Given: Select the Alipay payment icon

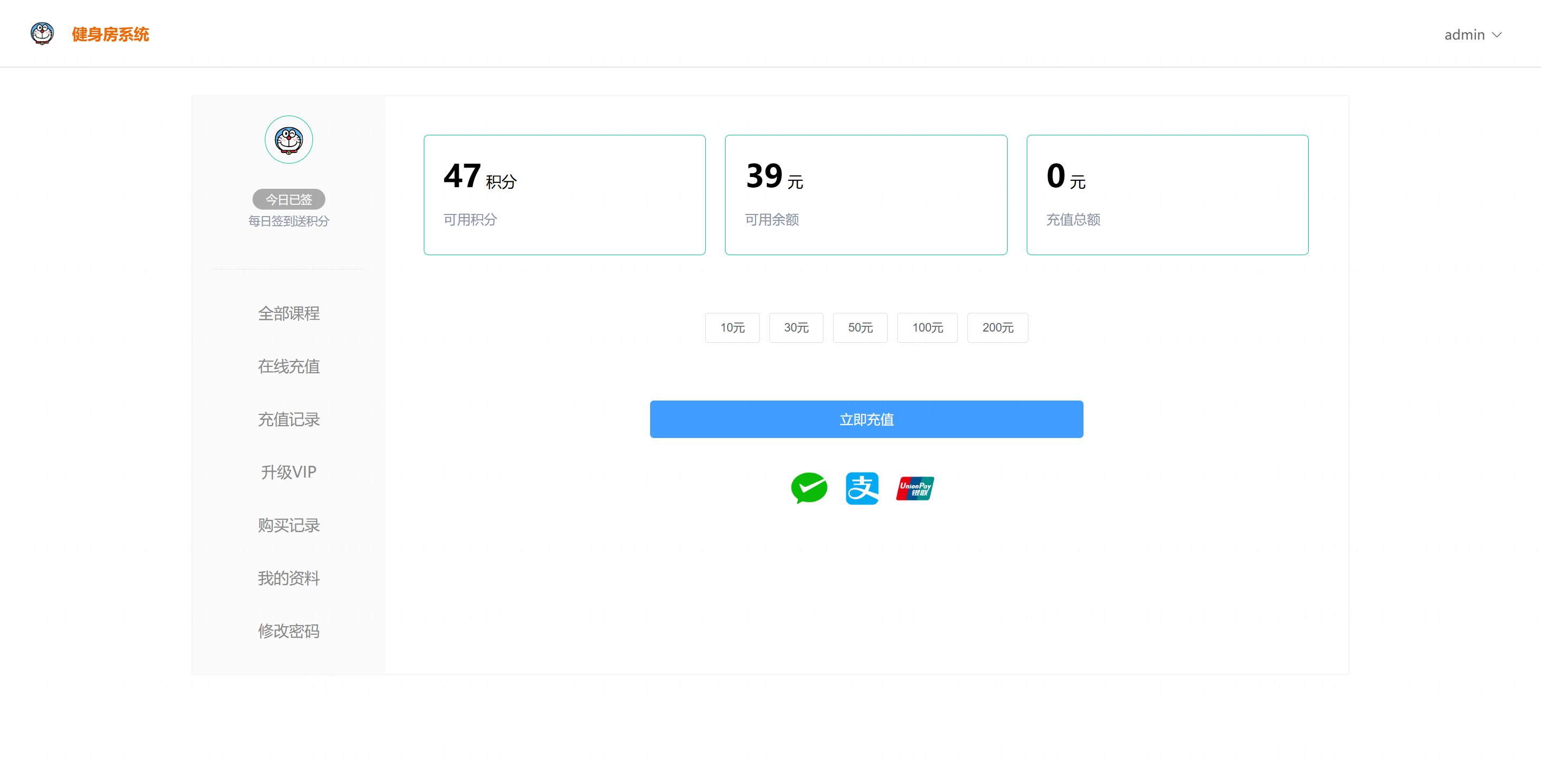Looking at the screenshot, I should [x=861, y=488].
